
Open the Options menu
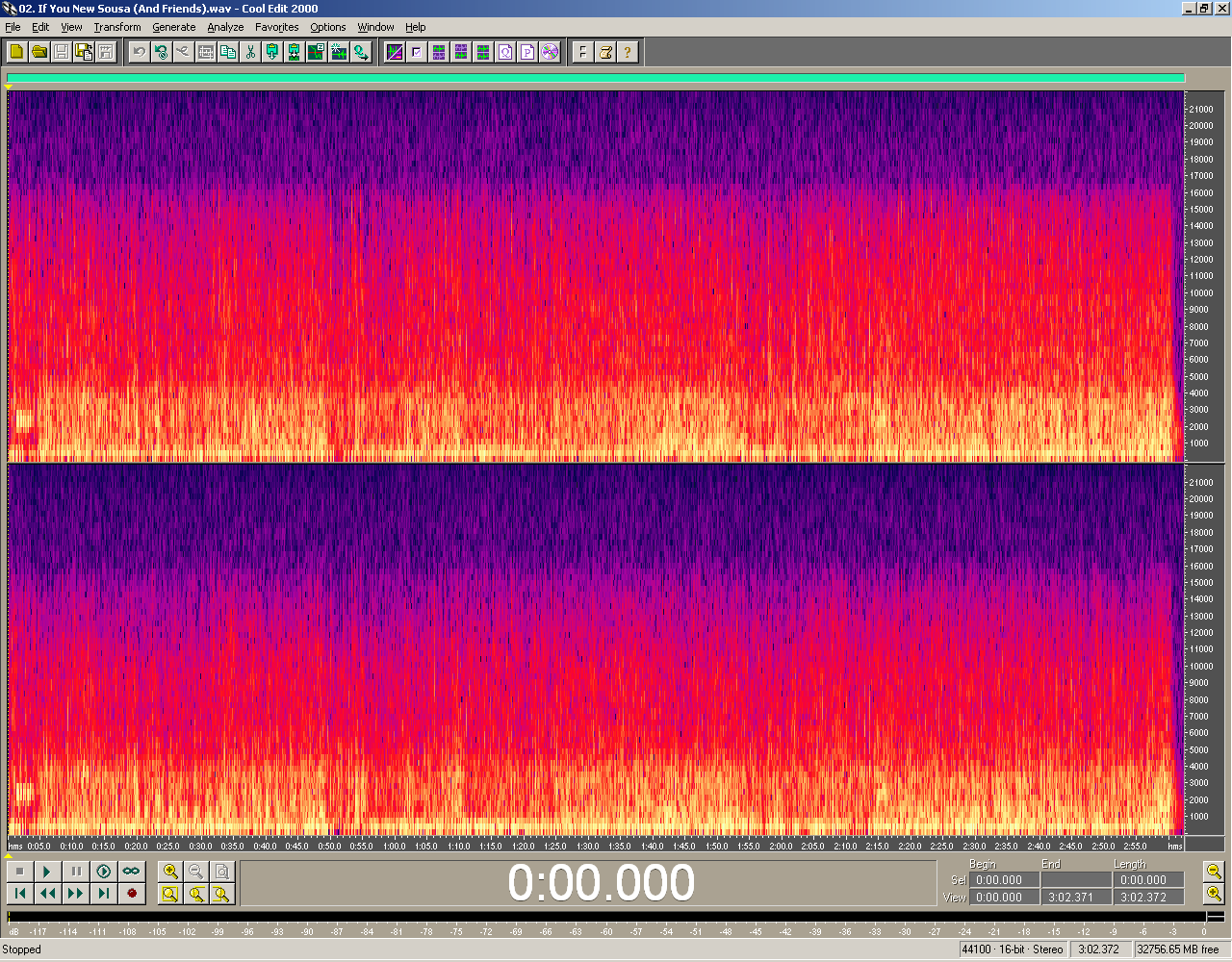(327, 27)
